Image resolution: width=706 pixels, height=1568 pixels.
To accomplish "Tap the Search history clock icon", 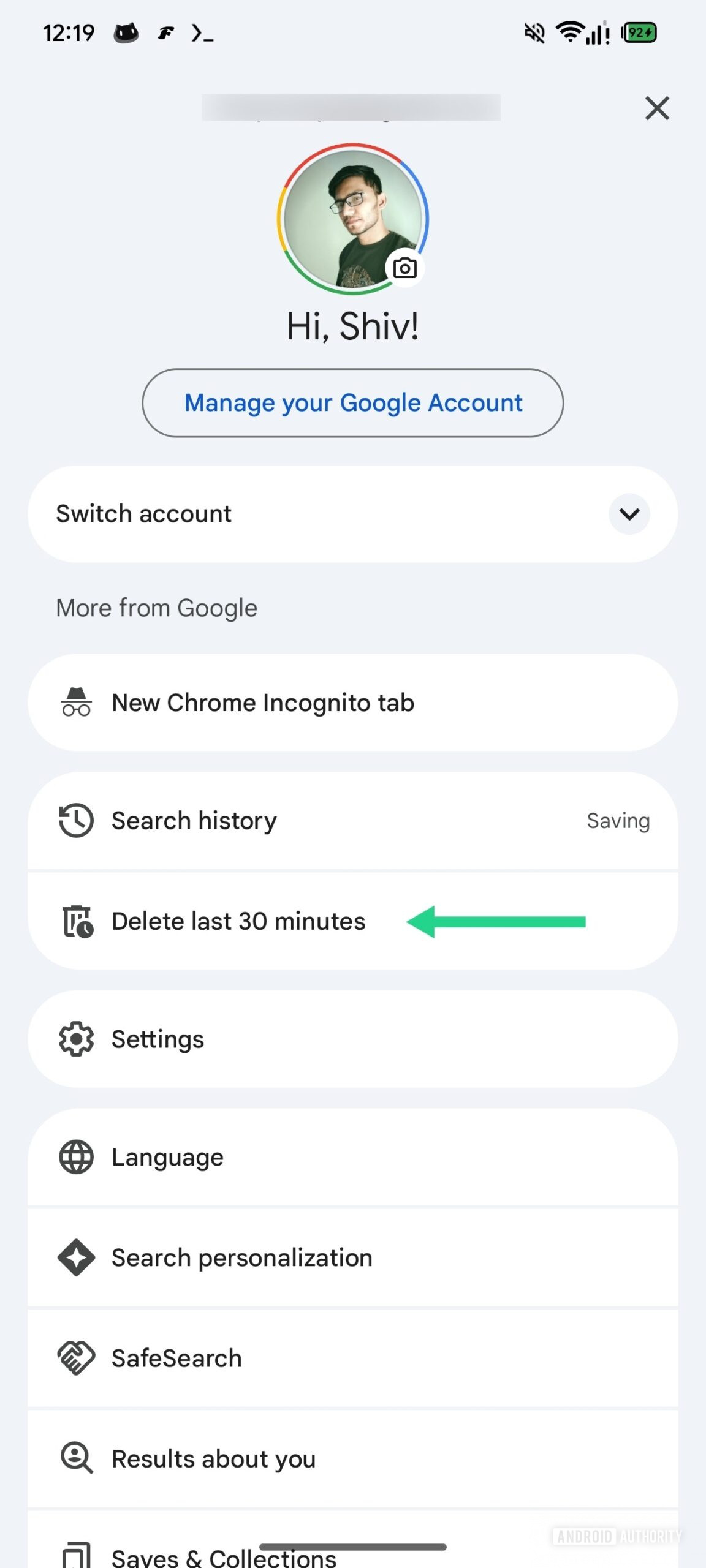I will (76, 821).
